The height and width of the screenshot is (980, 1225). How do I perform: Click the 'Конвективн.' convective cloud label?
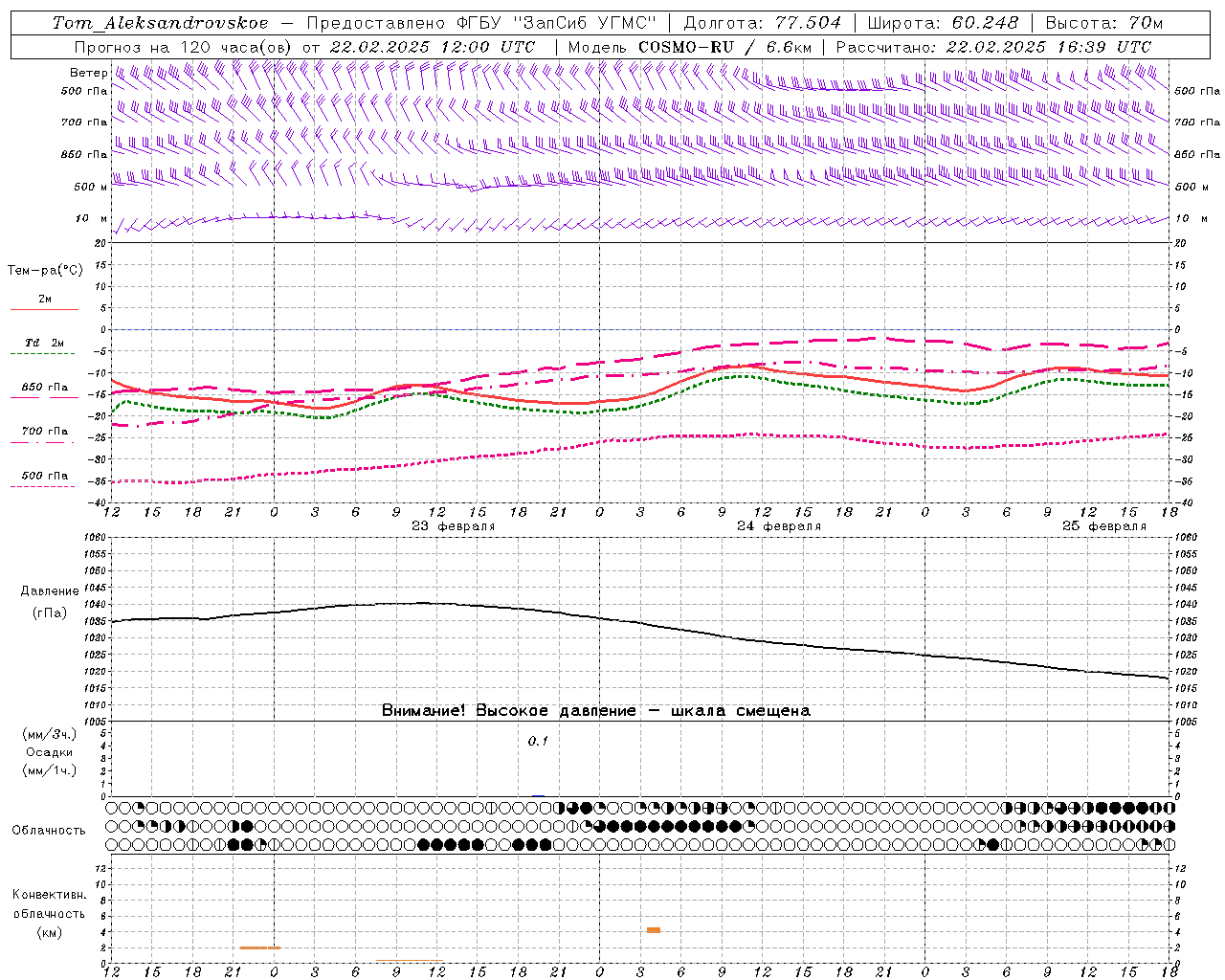pyautogui.click(x=50, y=895)
